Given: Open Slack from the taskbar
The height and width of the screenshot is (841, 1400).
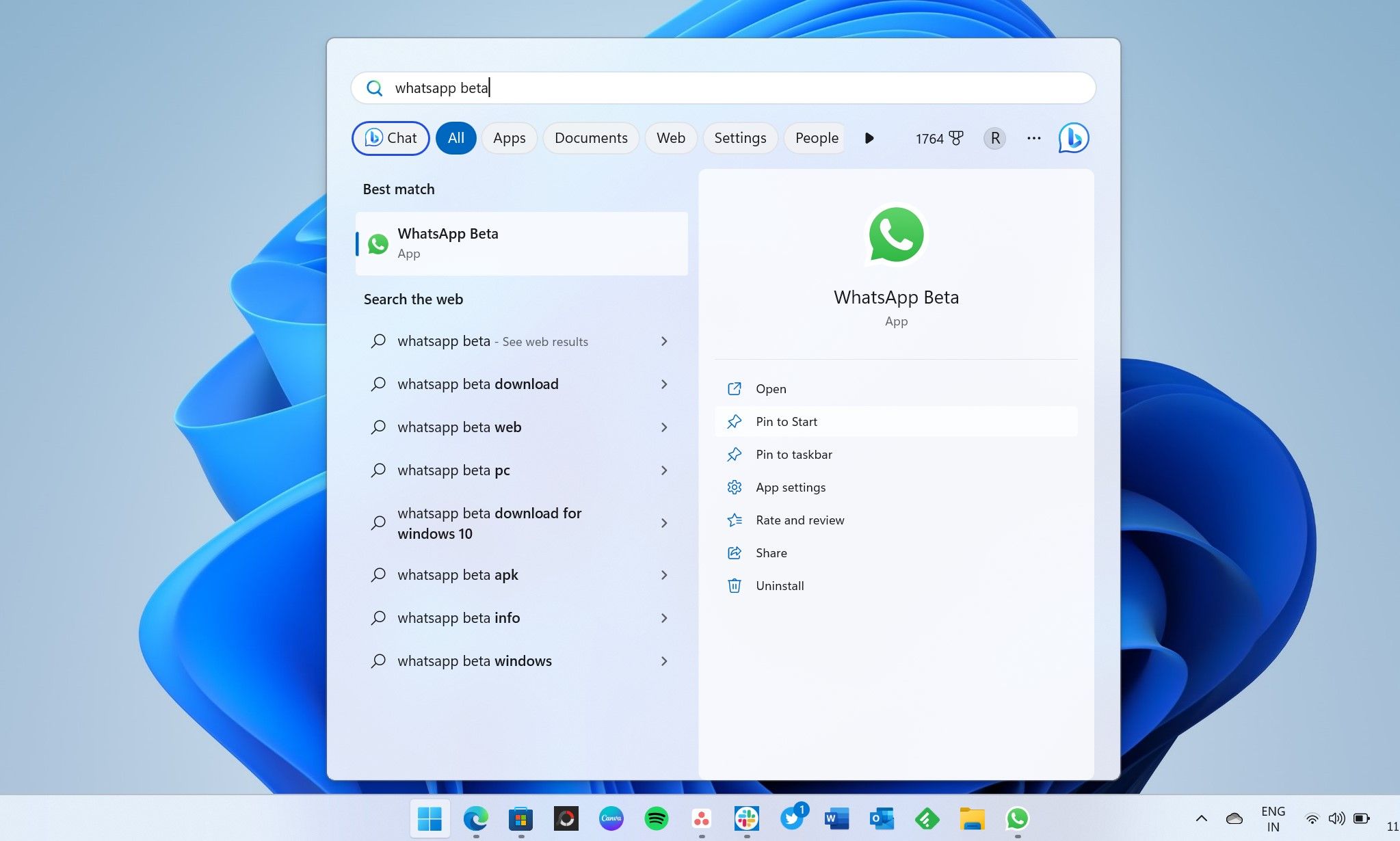Looking at the screenshot, I should pos(746,818).
